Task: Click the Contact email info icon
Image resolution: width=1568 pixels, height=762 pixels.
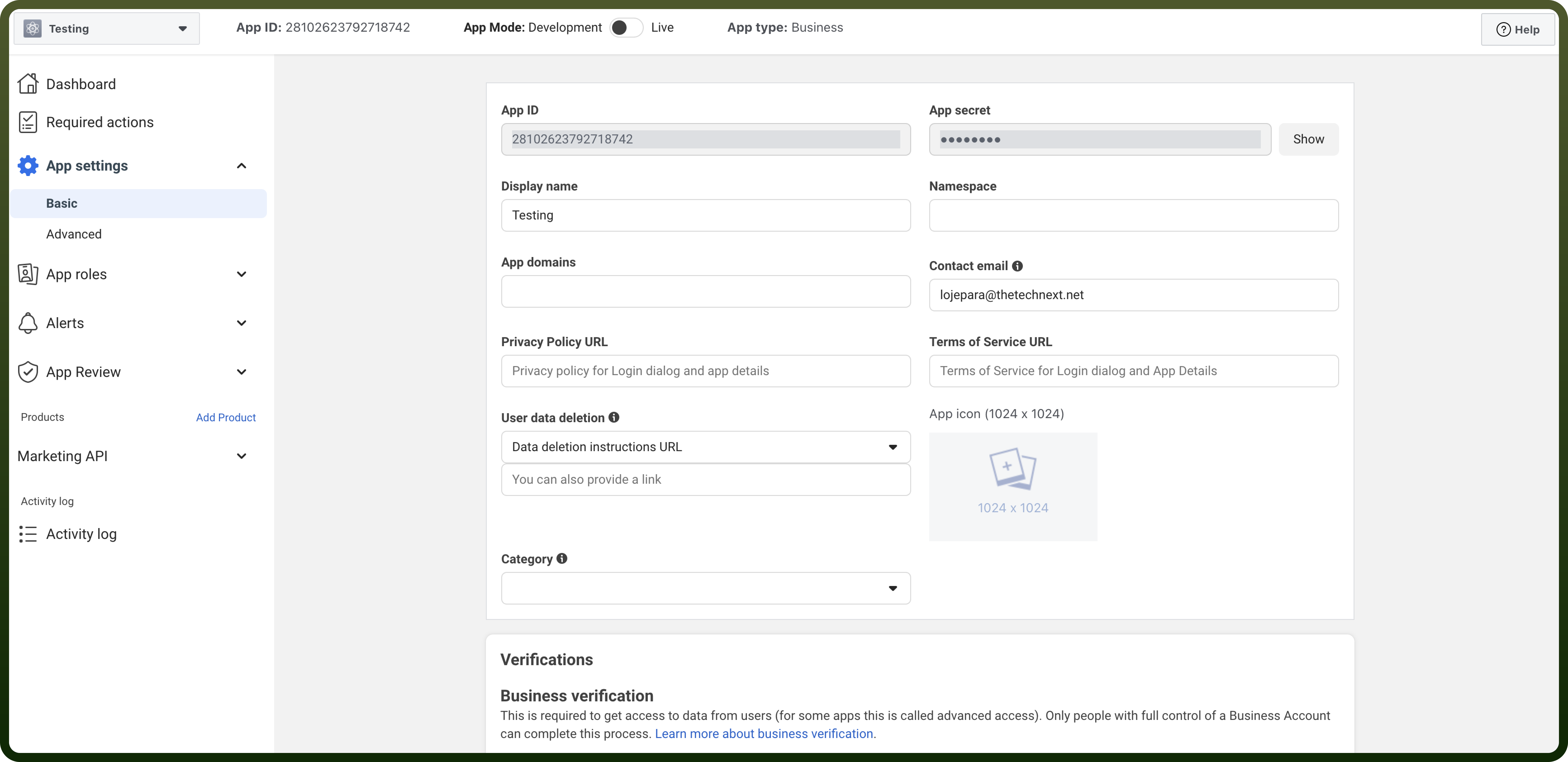Action: (x=1017, y=266)
